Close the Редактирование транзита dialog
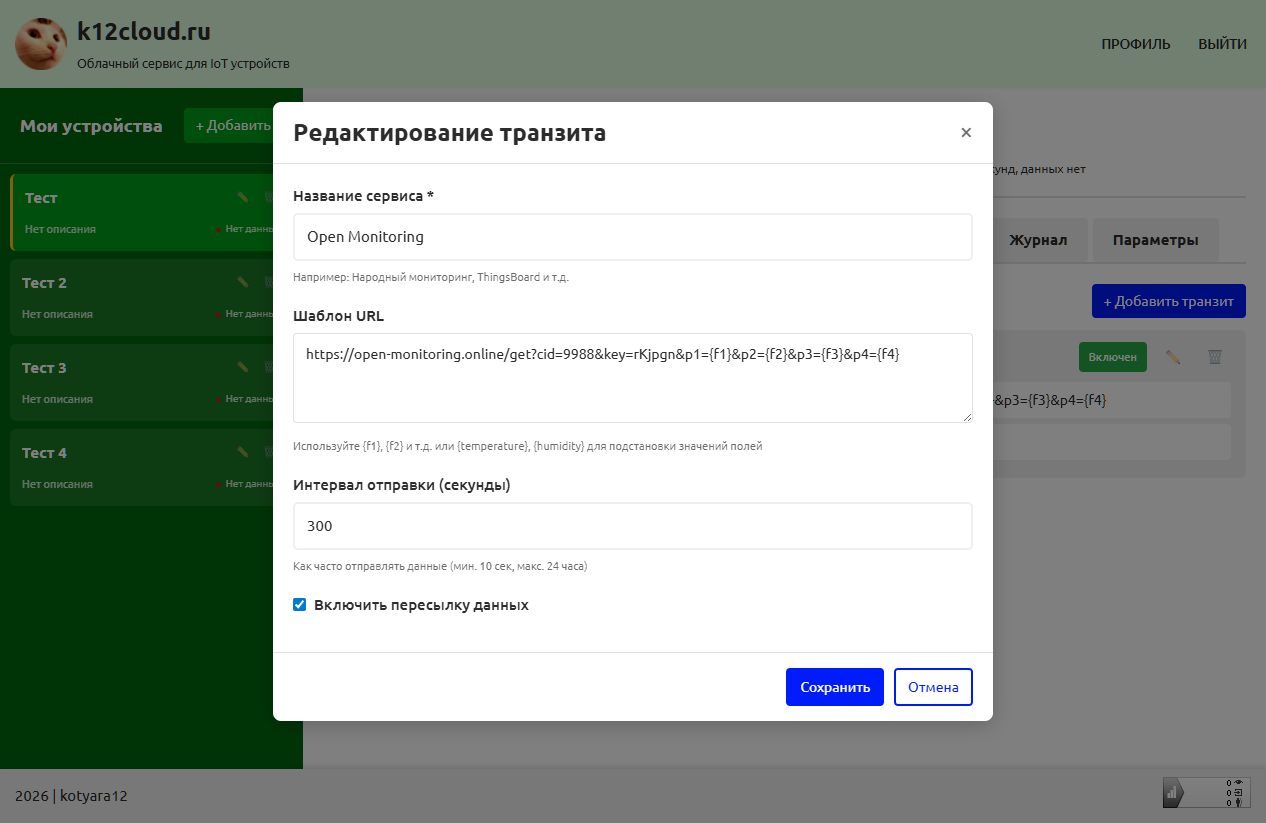This screenshot has width=1266, height=823. pos(966,132)
